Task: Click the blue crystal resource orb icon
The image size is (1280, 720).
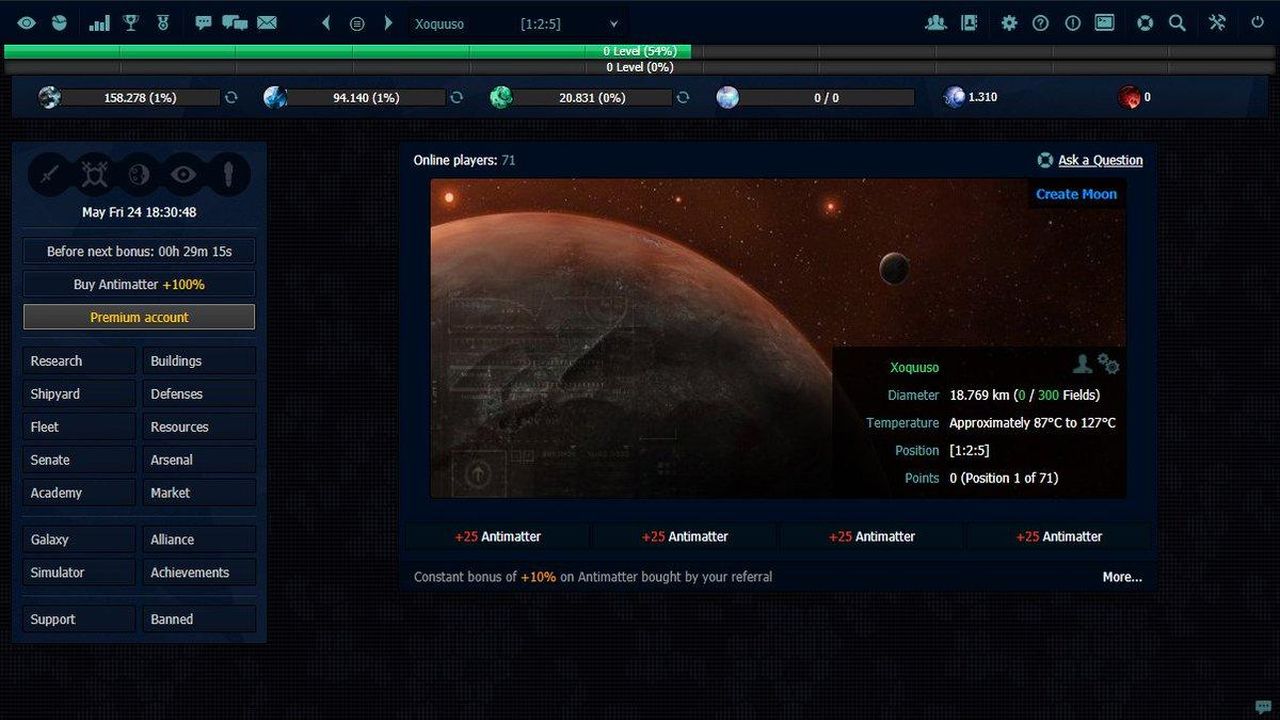Action: (x=275, y=97)
